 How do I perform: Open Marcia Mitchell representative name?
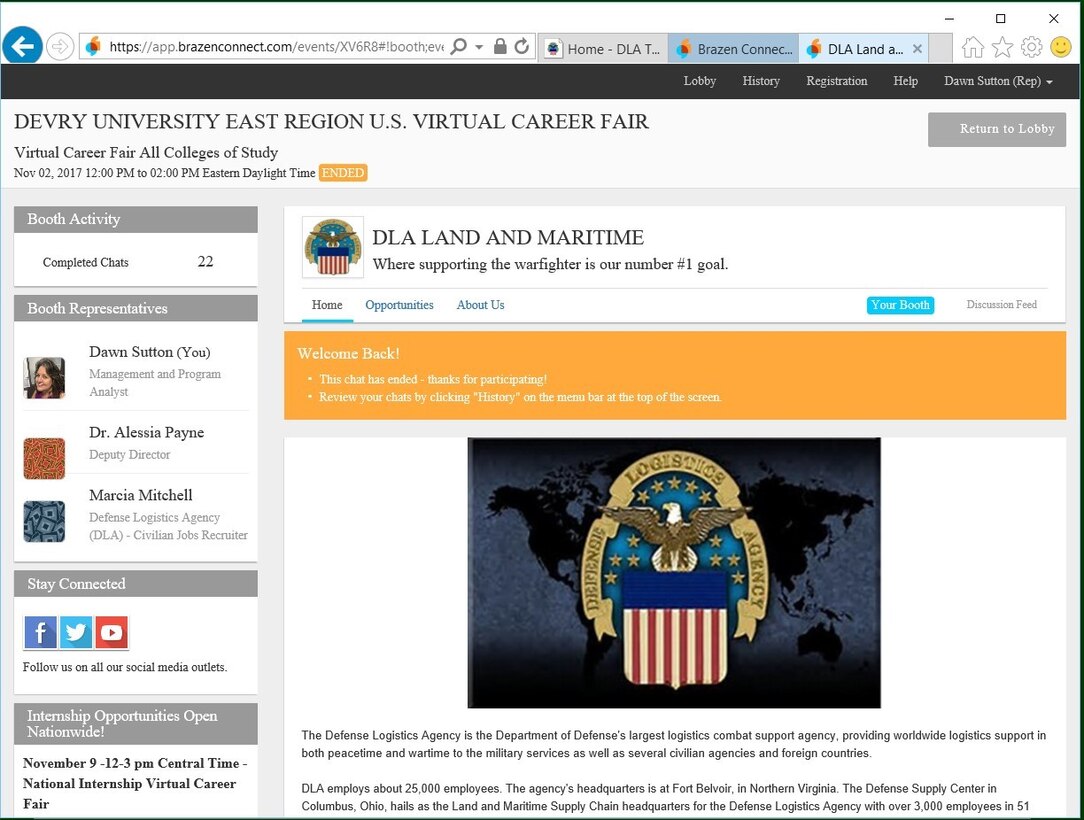[141, 495]
